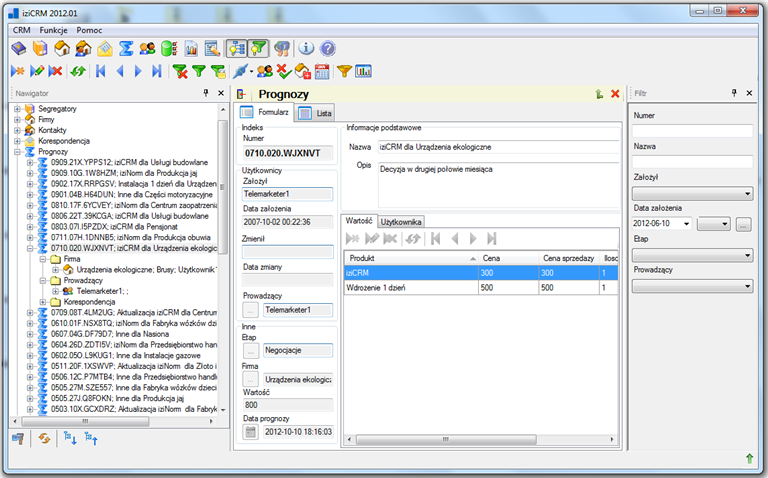Click the Numer input field in filter panel
Screen dimensions: 768x478
693,131
